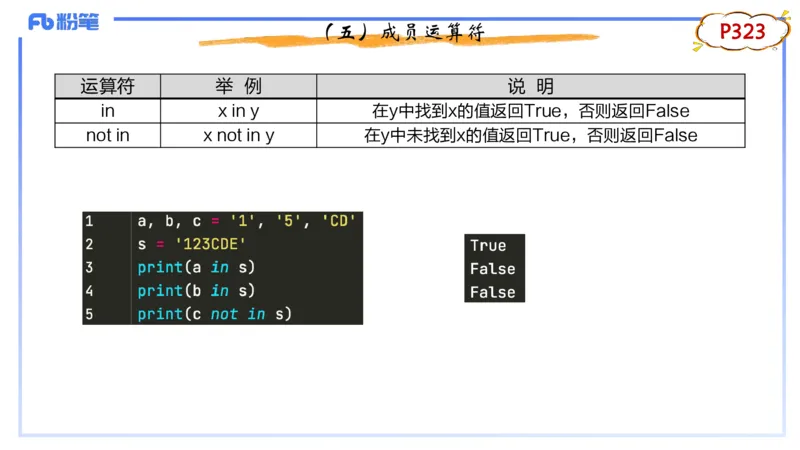Image resolution: width=800 pixels, height=450 pixels.
Task: Click the True output line
Action: (488, 246)
